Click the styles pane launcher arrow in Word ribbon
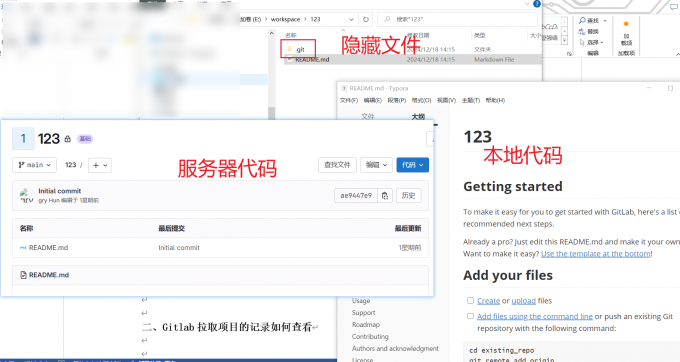This screenshot has height=362, width=680. point(569,54)
